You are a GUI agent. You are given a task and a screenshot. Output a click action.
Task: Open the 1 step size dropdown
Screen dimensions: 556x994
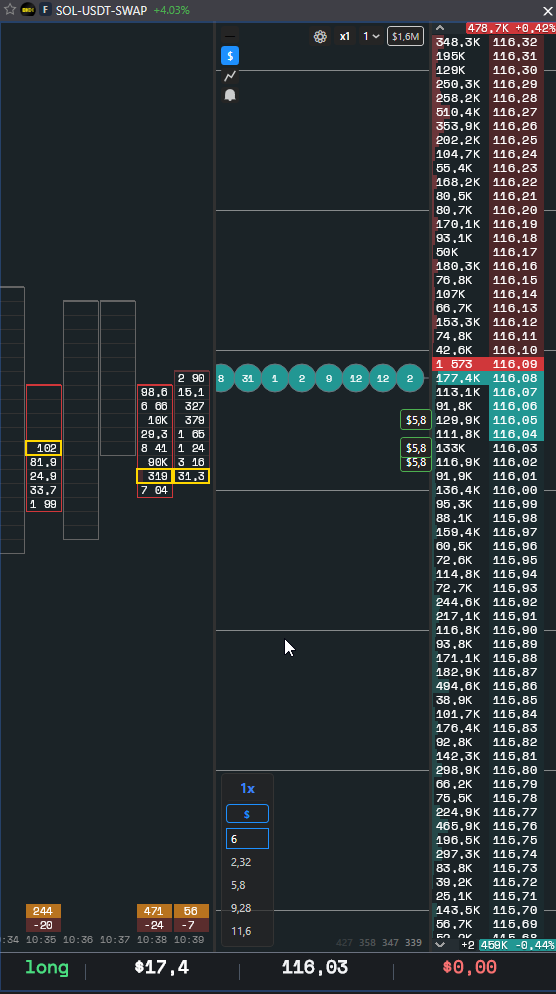click(371, 36)
